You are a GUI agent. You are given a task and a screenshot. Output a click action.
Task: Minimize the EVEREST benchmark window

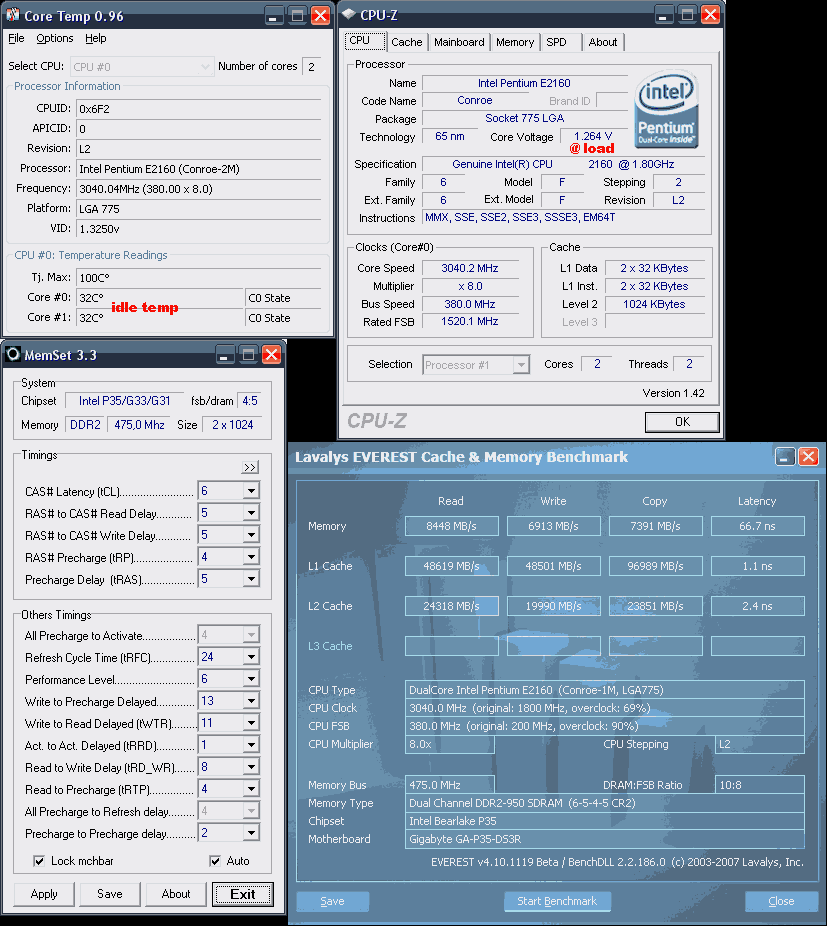pyautogui.click(x=785, y=457)
